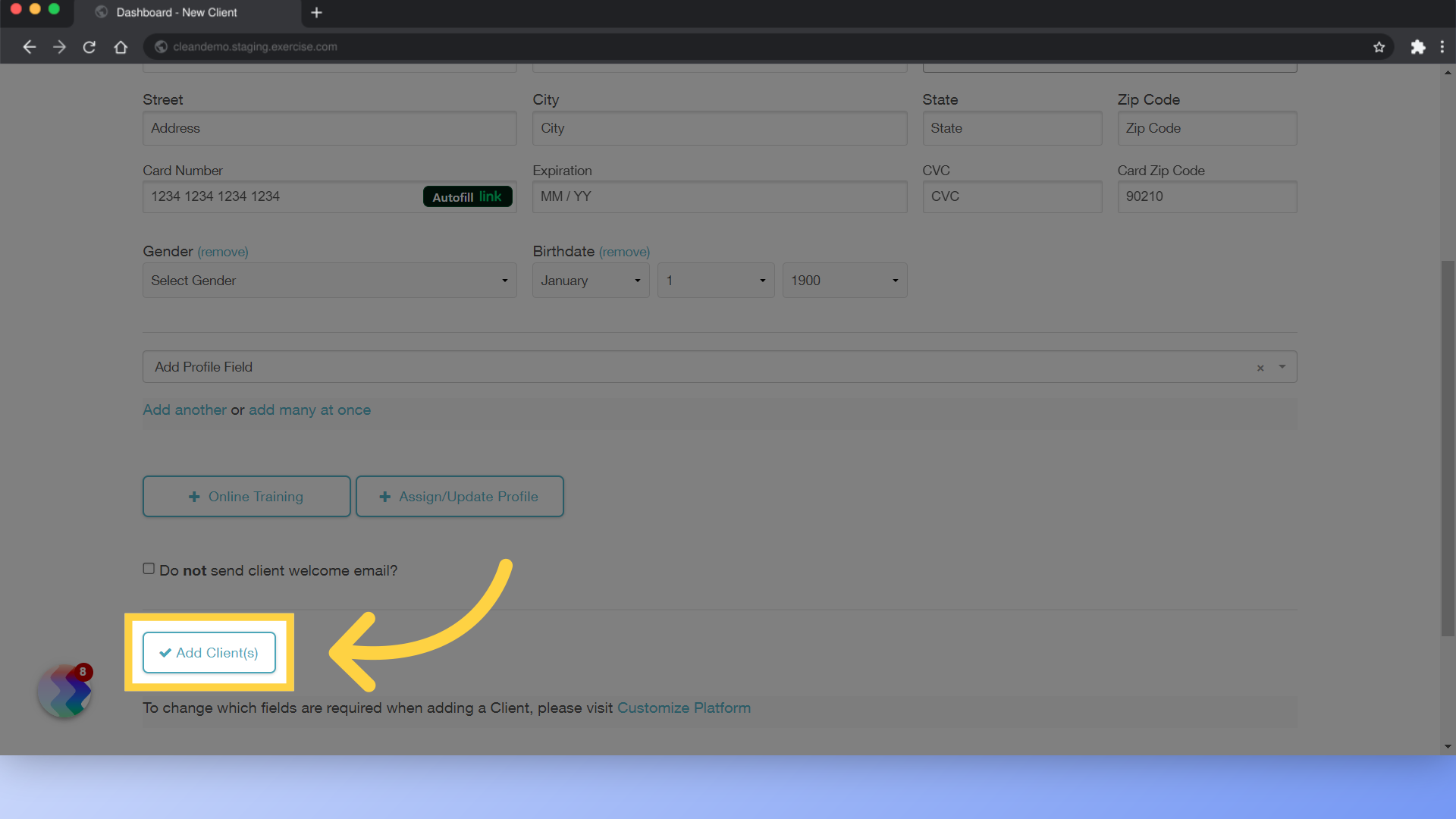Open a new browser tab with the plus icon
1456x819 pixels.
[316, 12]
